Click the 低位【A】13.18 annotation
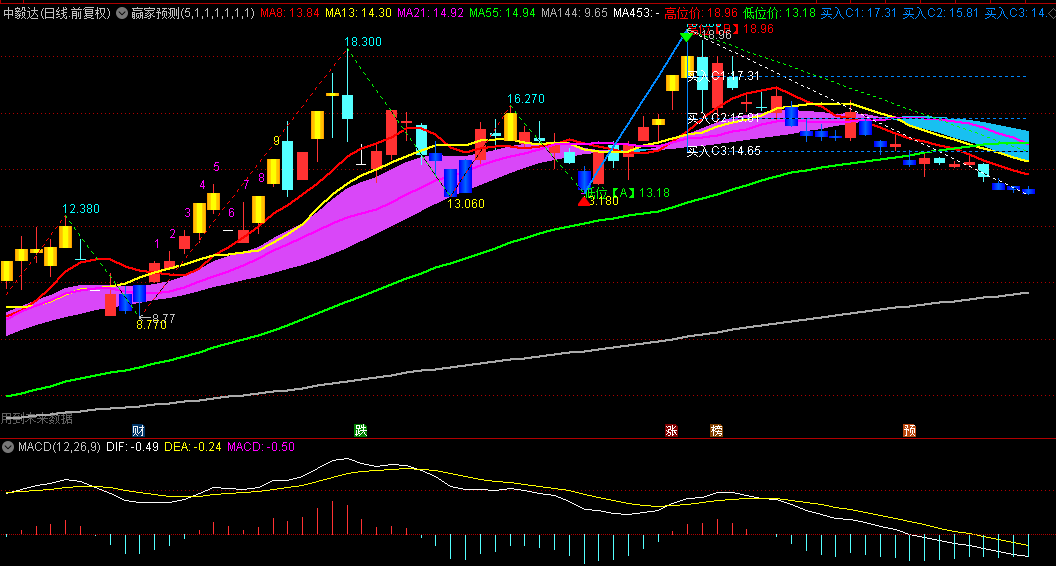The width and height of the screenshot is (1056, 566). point(627,193)
